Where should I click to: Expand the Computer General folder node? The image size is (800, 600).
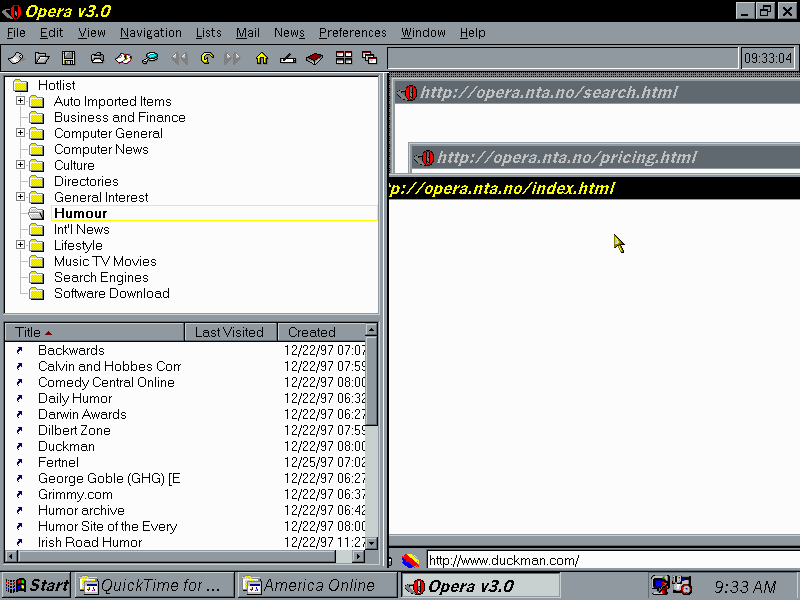(20, 133)
